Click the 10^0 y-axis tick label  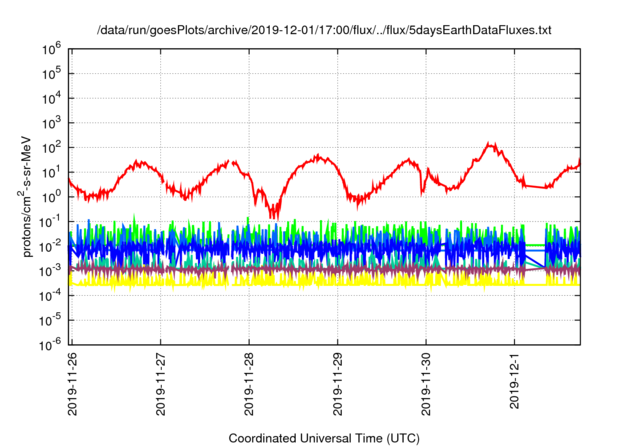(51, 197)
